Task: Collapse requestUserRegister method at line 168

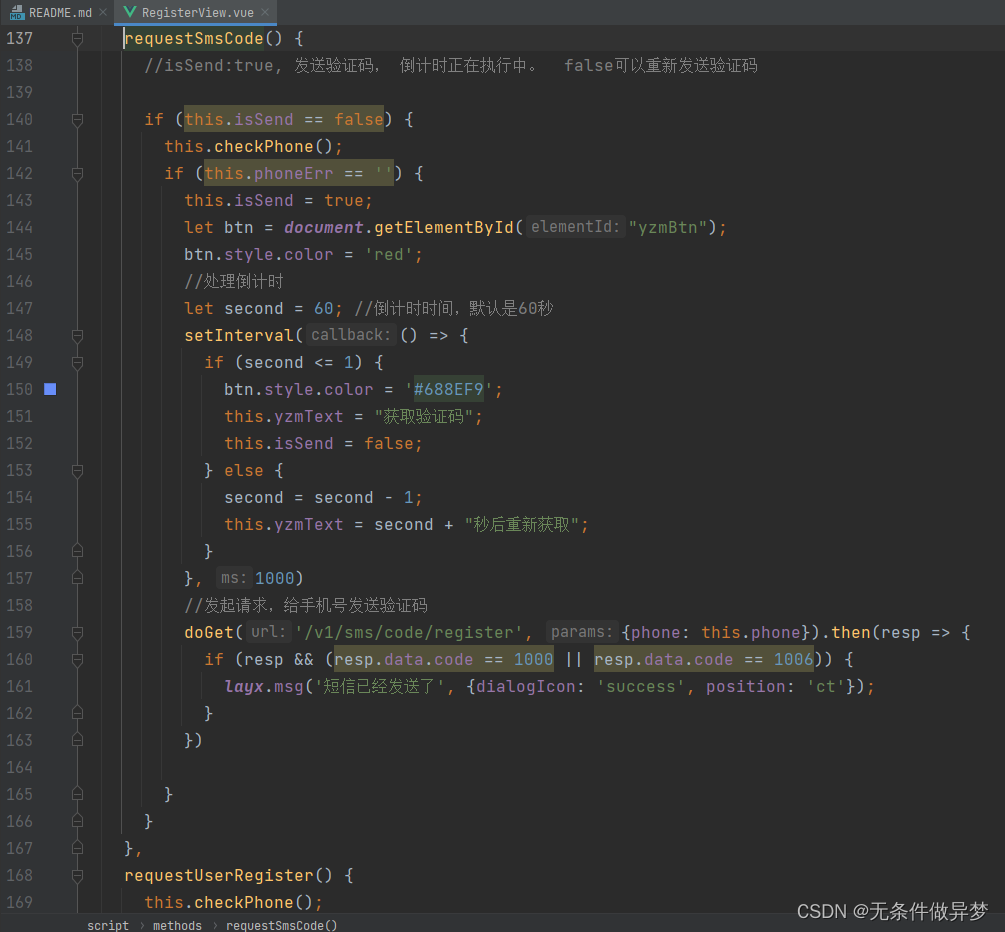Action: click(77, 876)
